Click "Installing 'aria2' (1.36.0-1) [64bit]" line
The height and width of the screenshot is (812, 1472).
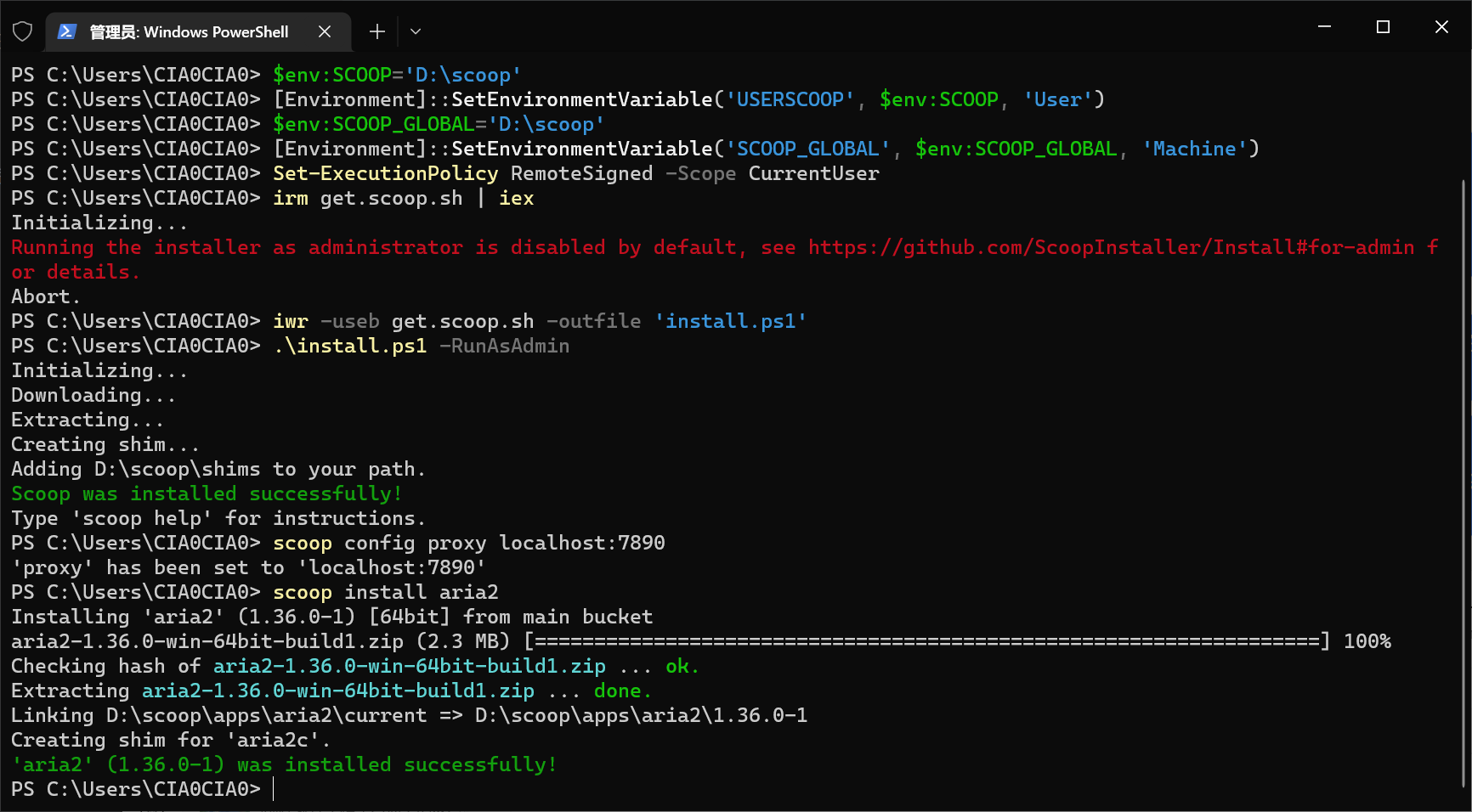pyautogui.click(x=332, y=617)
